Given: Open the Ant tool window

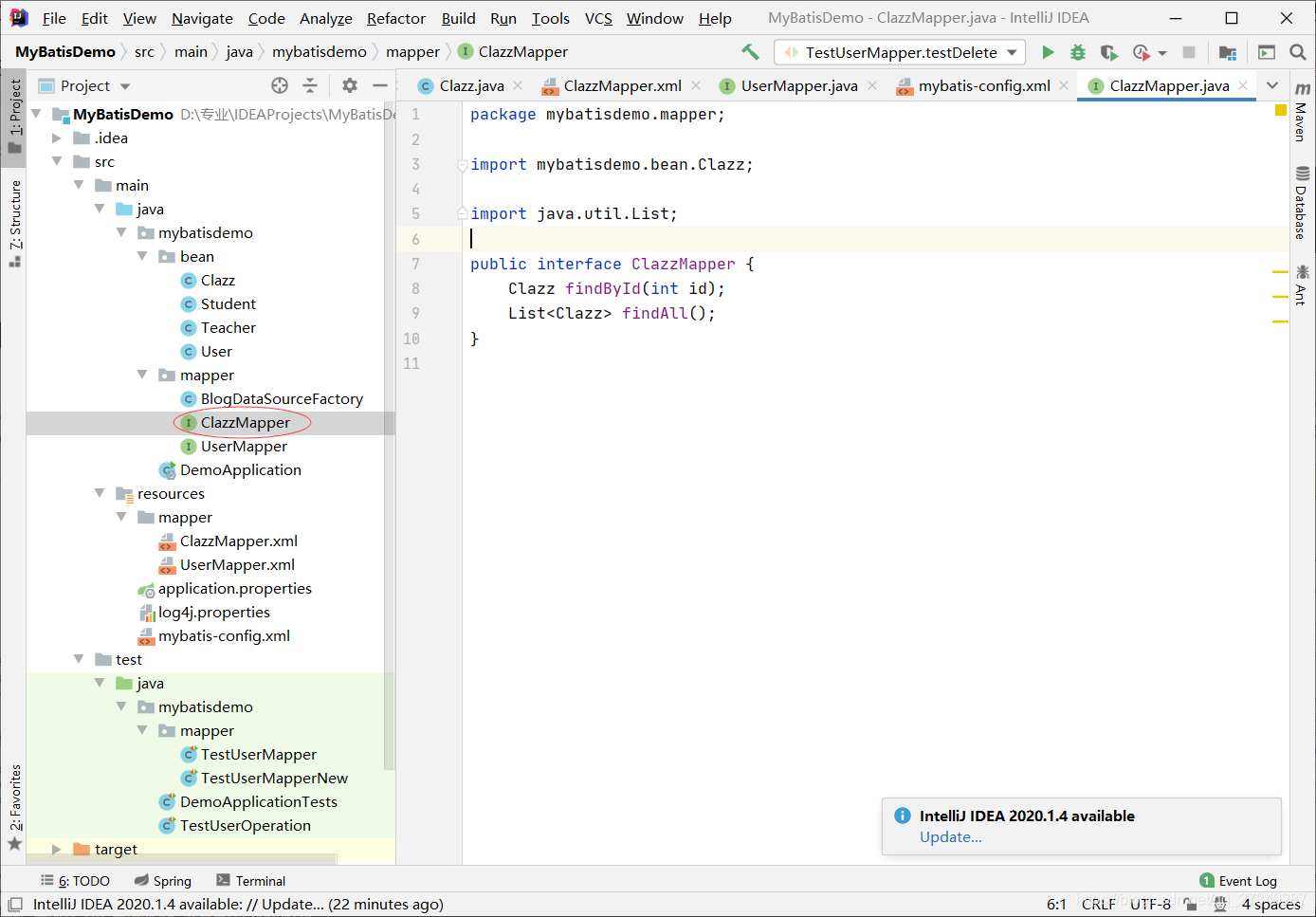Looking at the screenshot, I should 1302,284.
